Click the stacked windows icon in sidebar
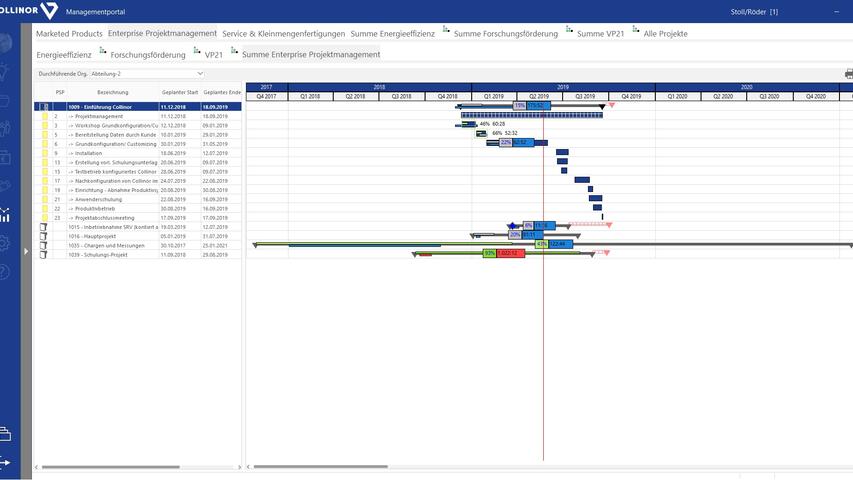Image resolution: width=853 pixels, height=480 pixels. 5,433
